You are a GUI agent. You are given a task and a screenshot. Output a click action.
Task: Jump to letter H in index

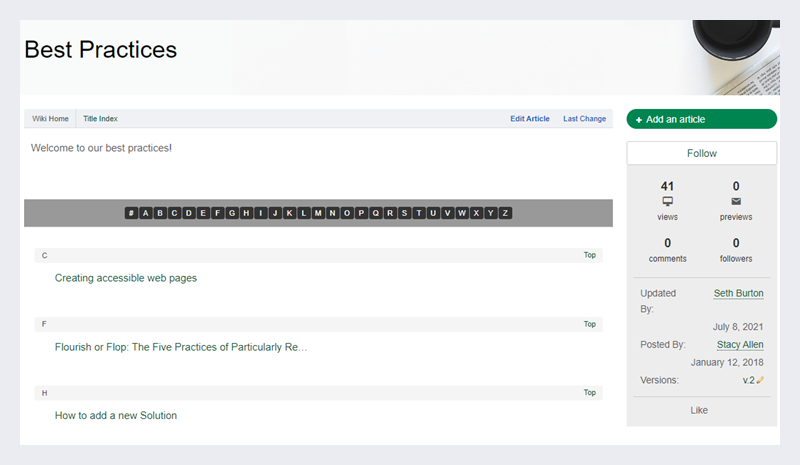pos(246,213)
